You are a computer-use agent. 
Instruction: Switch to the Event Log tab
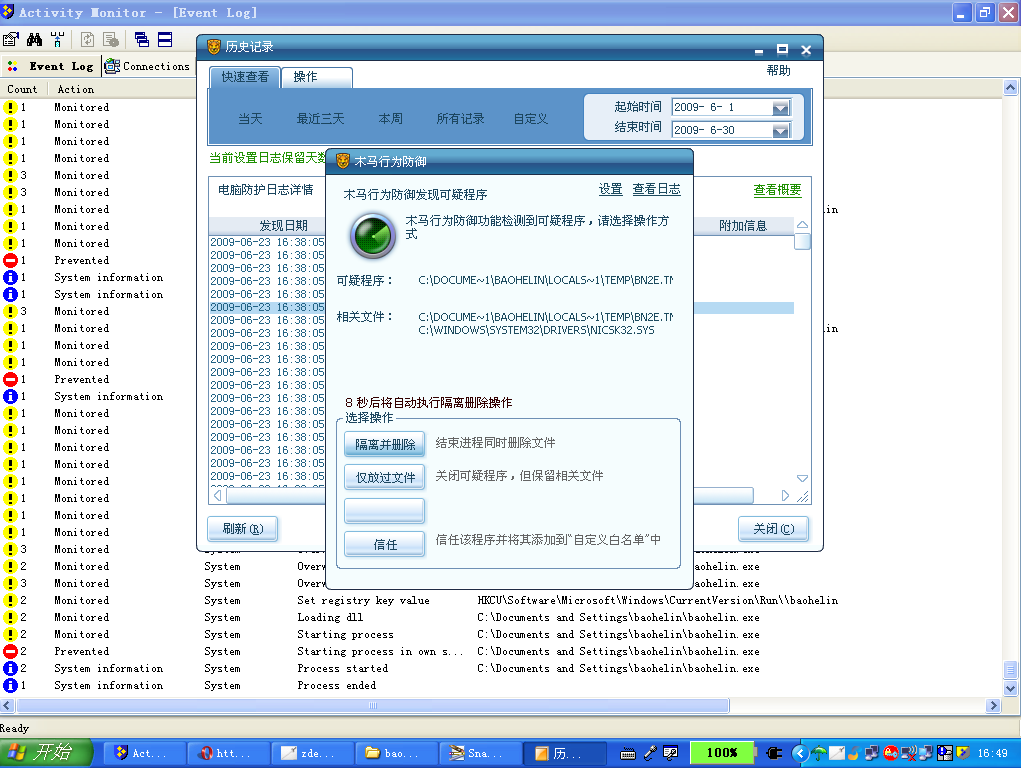50,66
